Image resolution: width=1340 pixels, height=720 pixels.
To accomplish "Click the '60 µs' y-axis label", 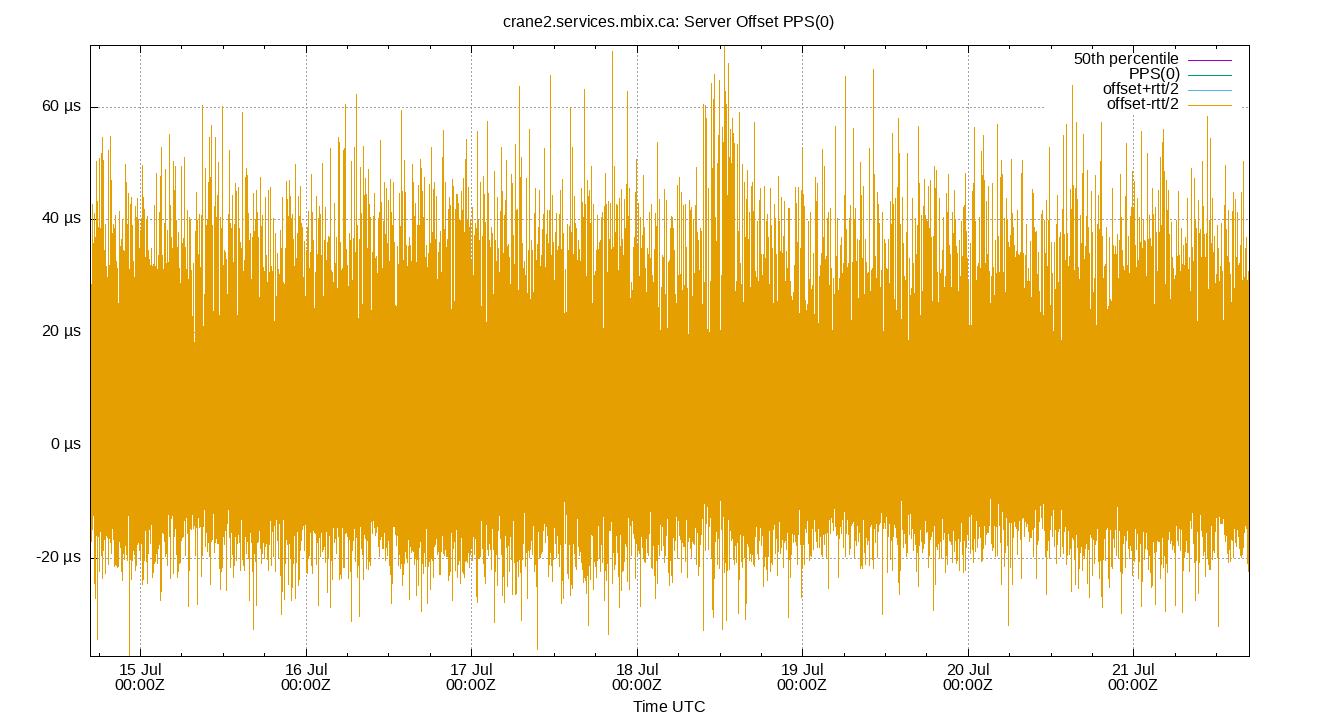I will point(61,107).
